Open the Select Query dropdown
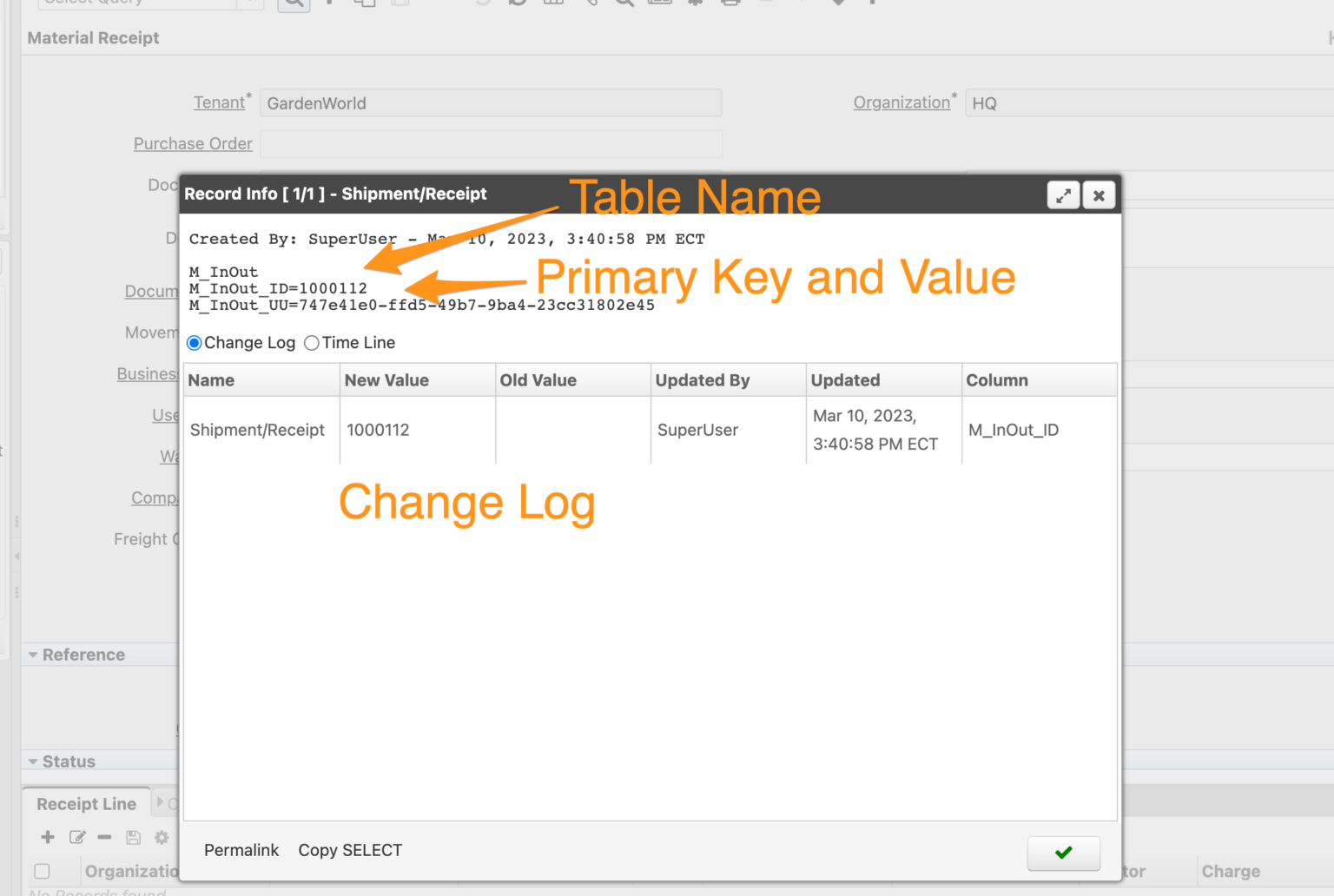Screen dimensions: 1334x896 tap(250, 3)
